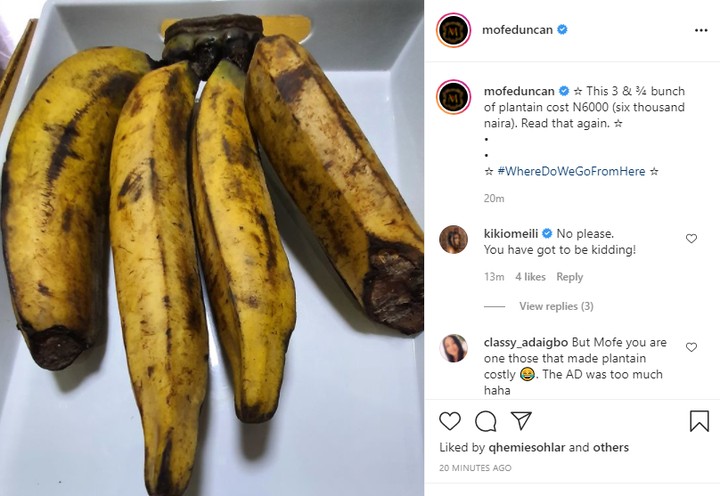
Task: Open mofeduncan profile picture in header
Action: pyautogui.click(x=453, y=30)
